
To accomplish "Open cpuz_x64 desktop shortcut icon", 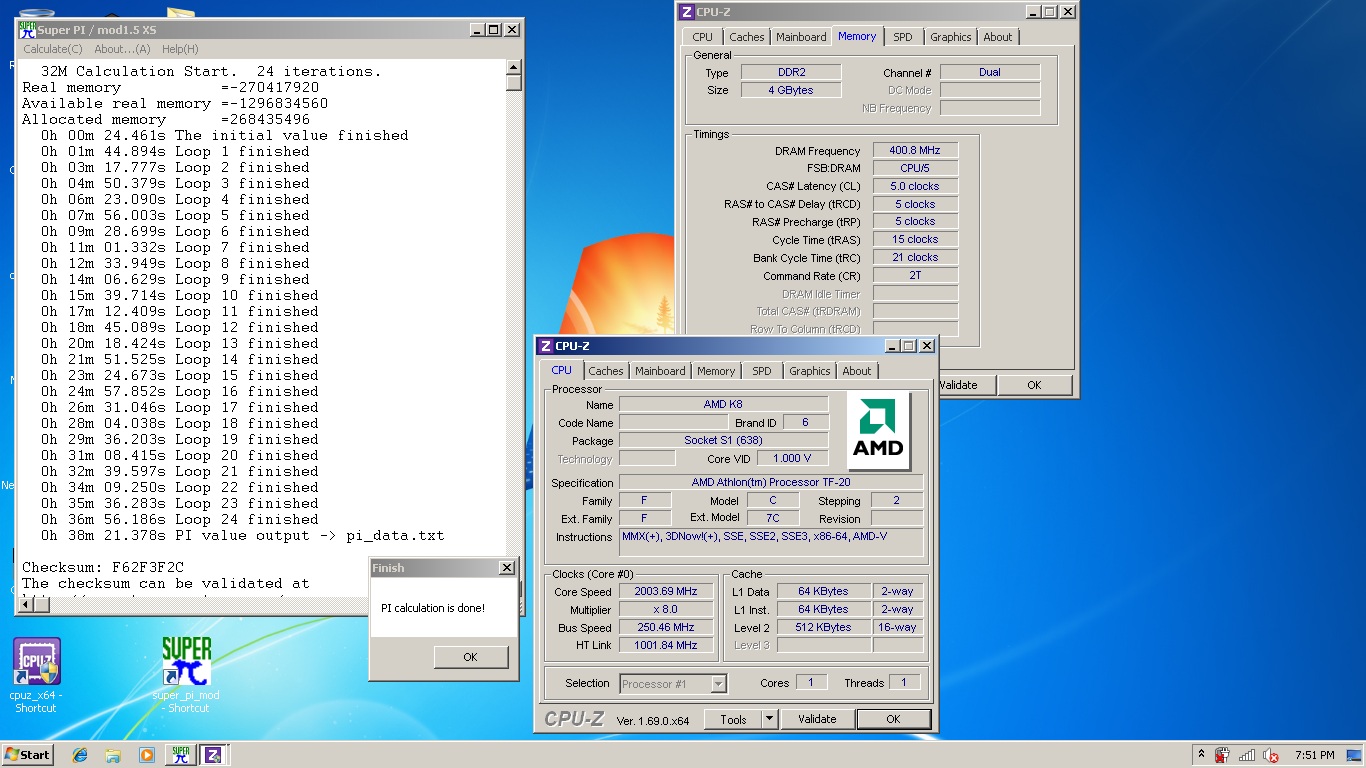I will [37, 661].
